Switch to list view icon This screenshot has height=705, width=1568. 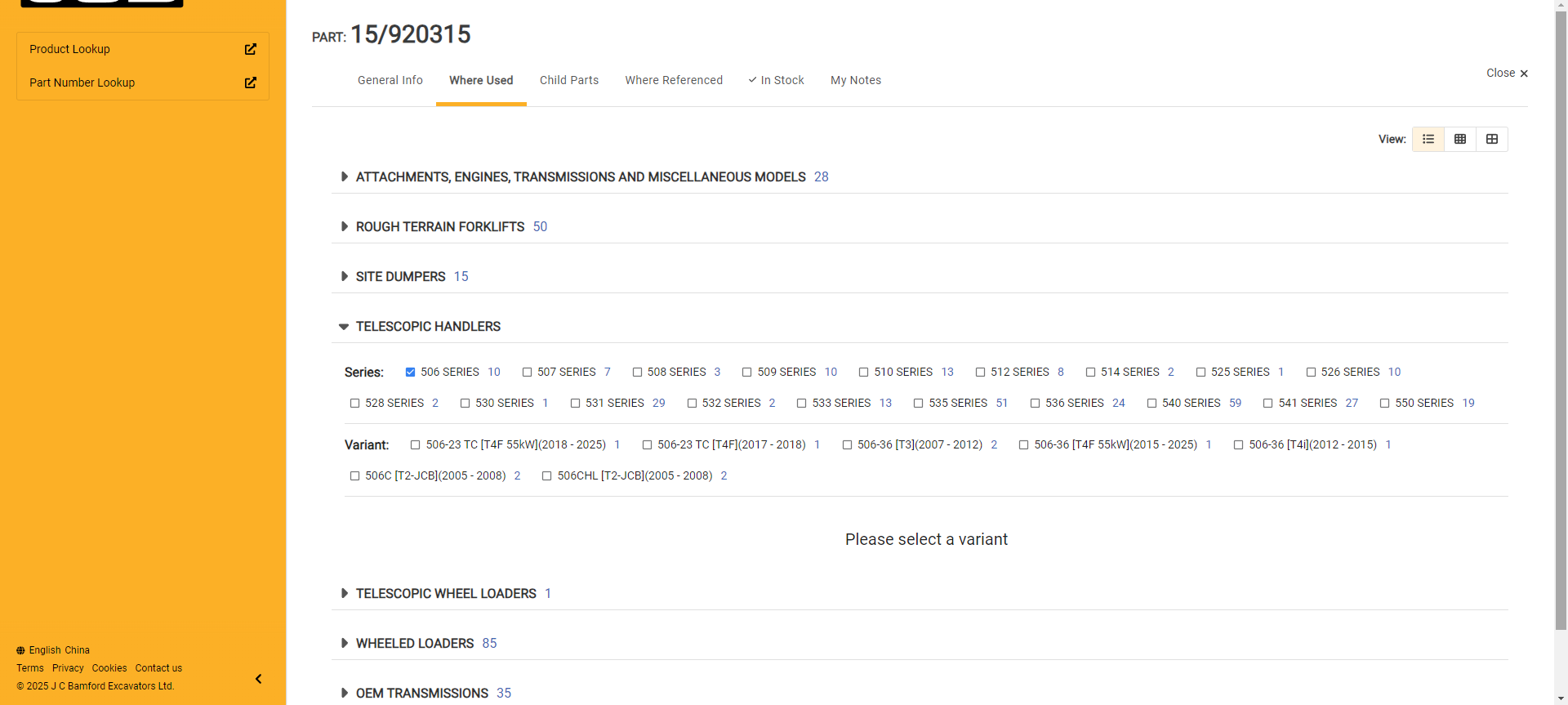click(x=1428, y=139)
